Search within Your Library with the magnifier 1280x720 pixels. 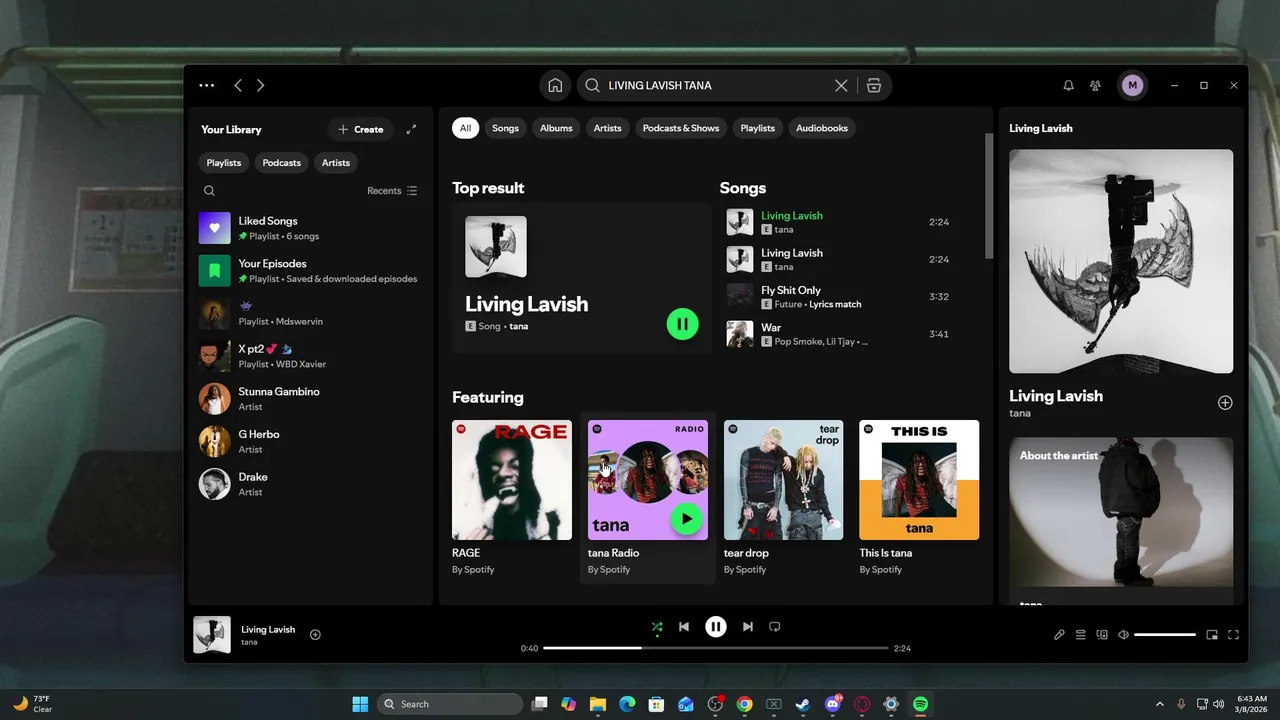[209, 191]
